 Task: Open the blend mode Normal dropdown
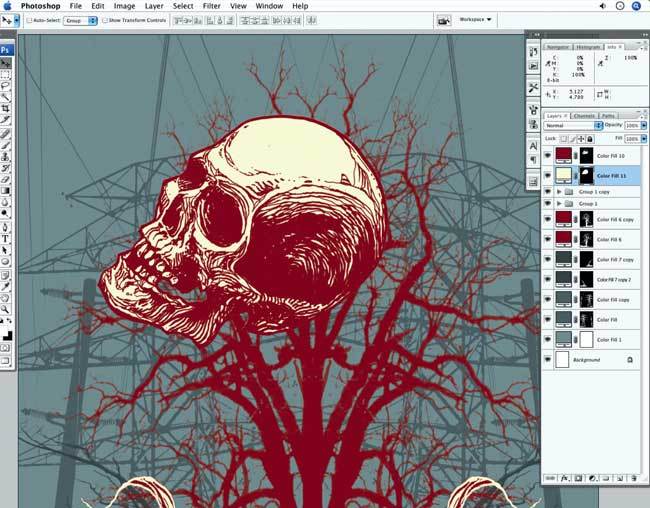pos(572,125)
